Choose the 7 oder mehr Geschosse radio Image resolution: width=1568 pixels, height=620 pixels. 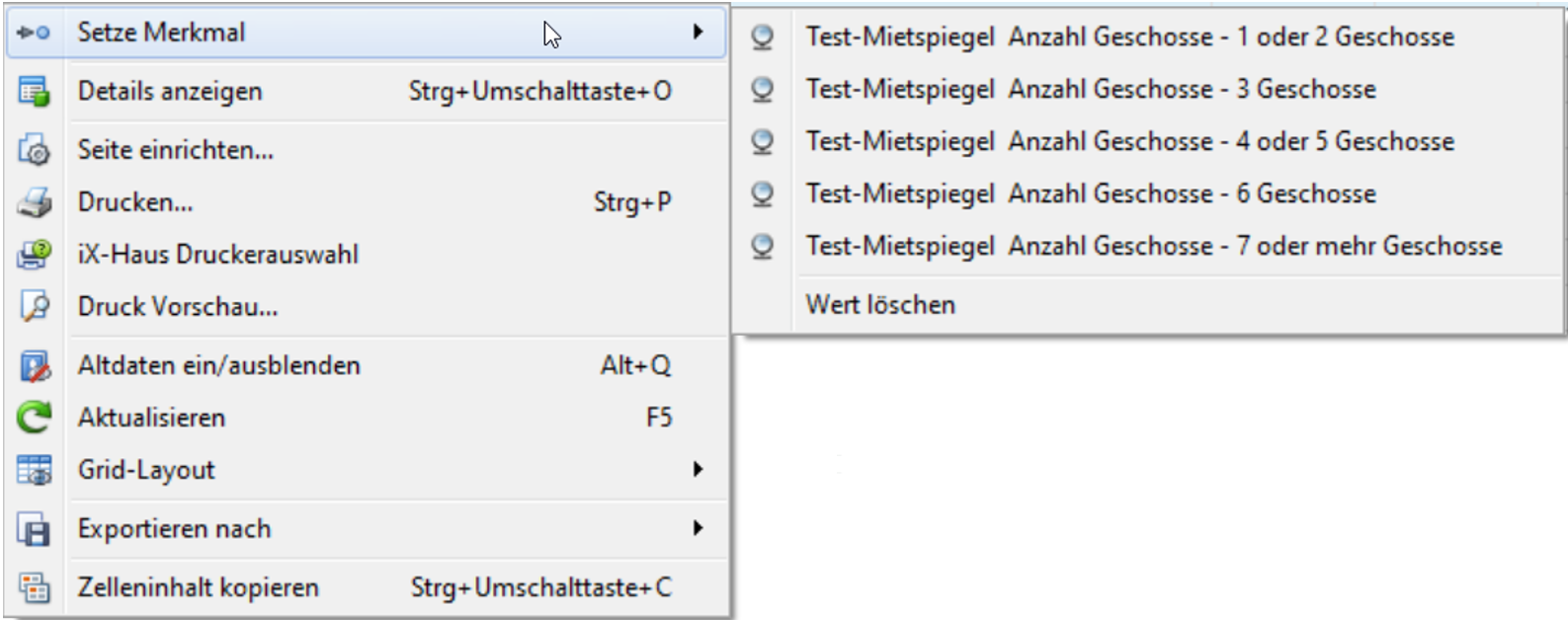(762, 246)
